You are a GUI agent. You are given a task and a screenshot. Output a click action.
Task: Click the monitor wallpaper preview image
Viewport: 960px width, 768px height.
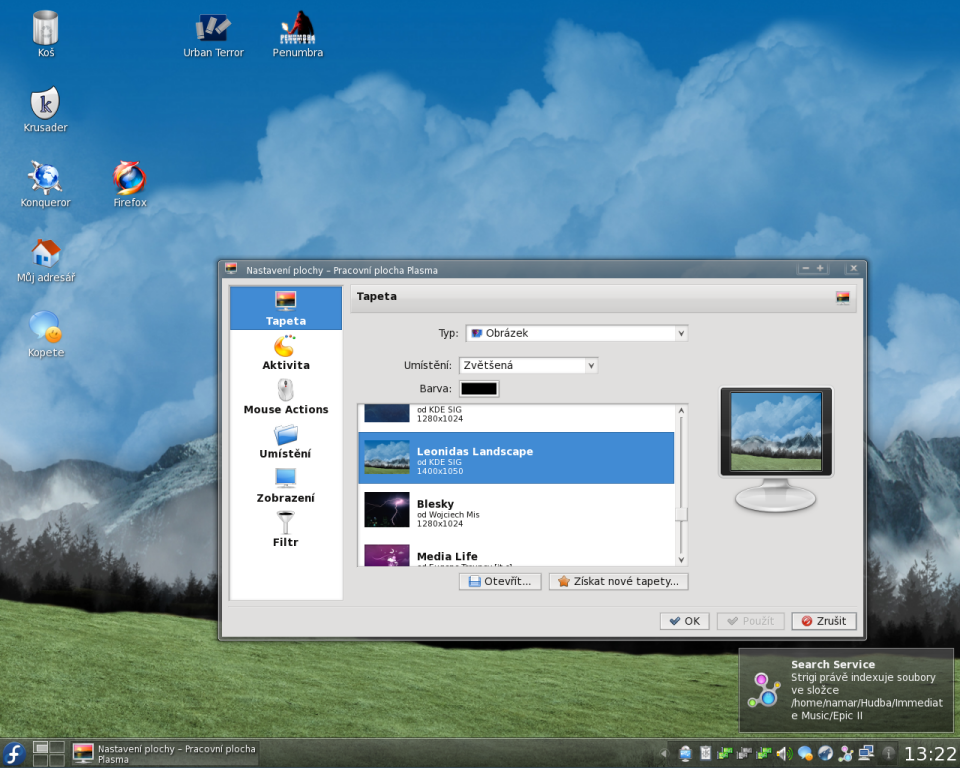(776, 432)
